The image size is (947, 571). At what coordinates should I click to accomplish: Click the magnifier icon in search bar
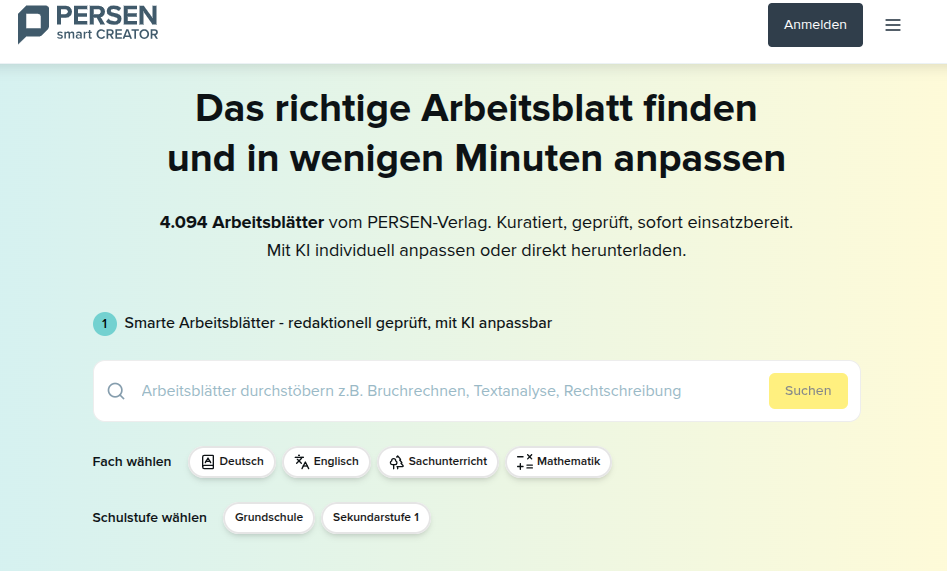pos(116,391)
